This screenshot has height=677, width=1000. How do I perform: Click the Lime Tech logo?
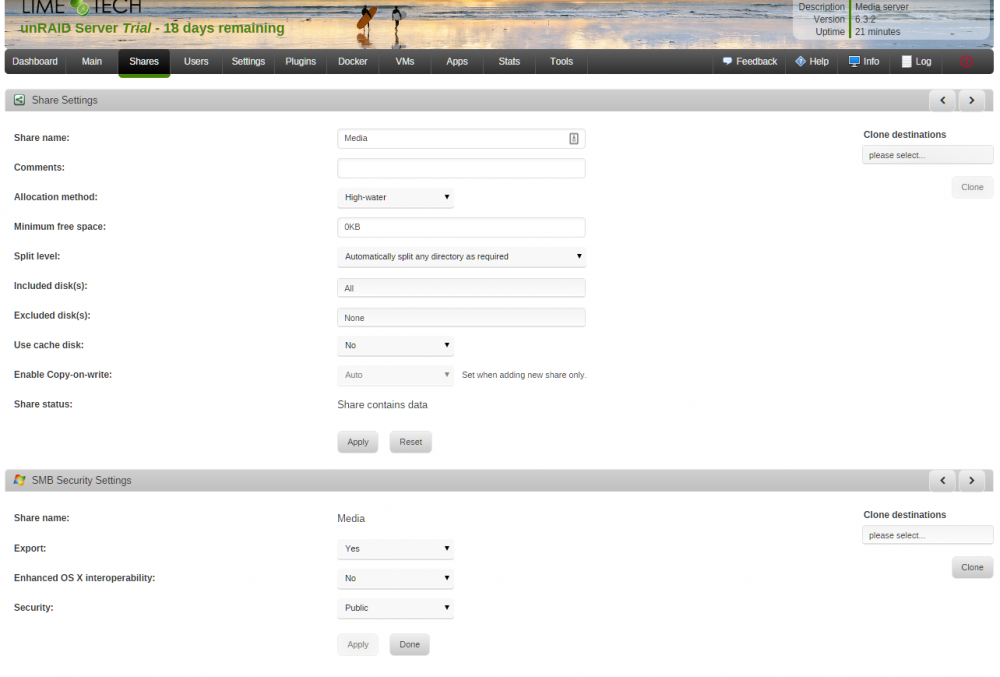point(82,7)
